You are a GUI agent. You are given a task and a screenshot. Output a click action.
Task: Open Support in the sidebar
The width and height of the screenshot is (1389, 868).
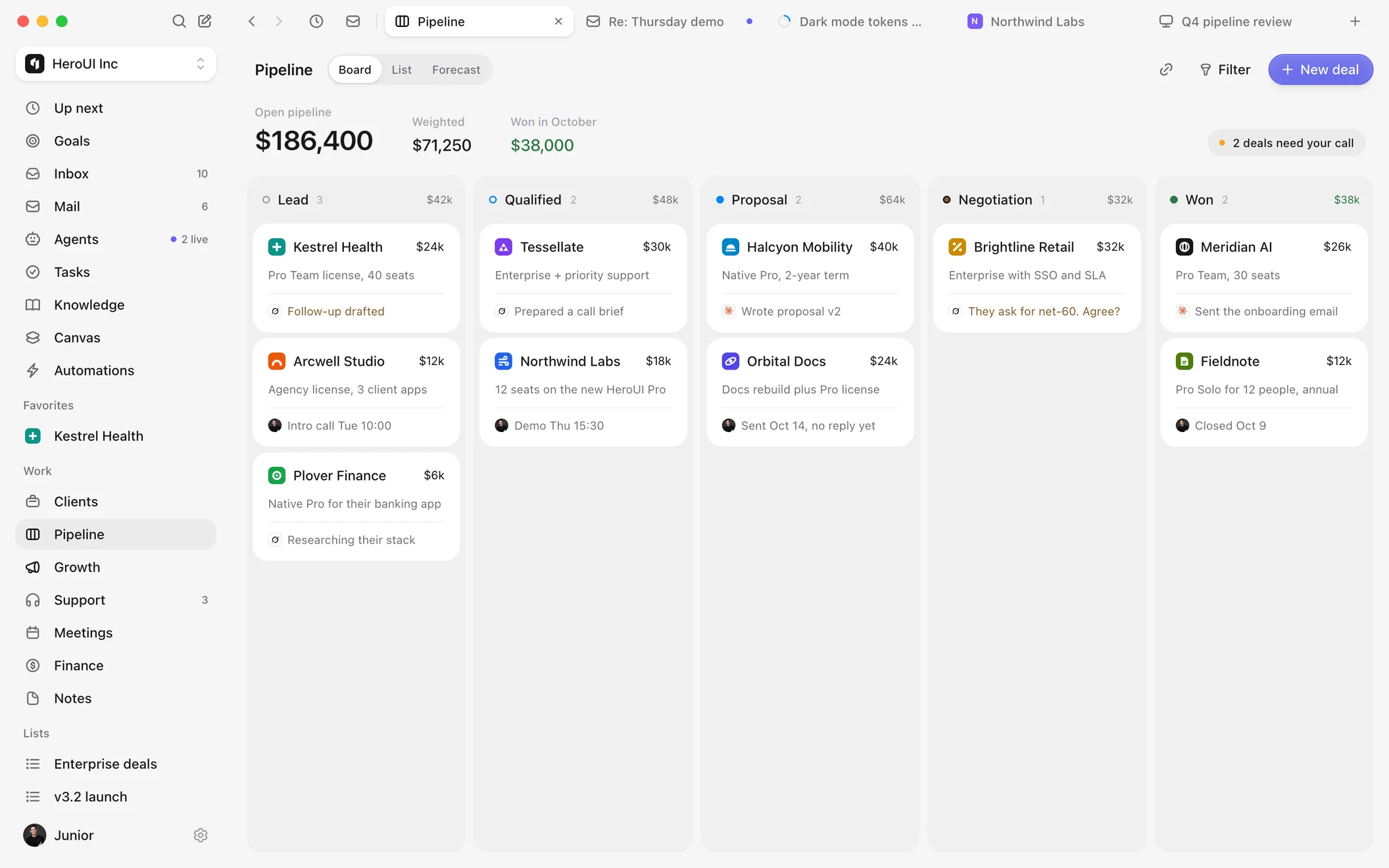116,600
